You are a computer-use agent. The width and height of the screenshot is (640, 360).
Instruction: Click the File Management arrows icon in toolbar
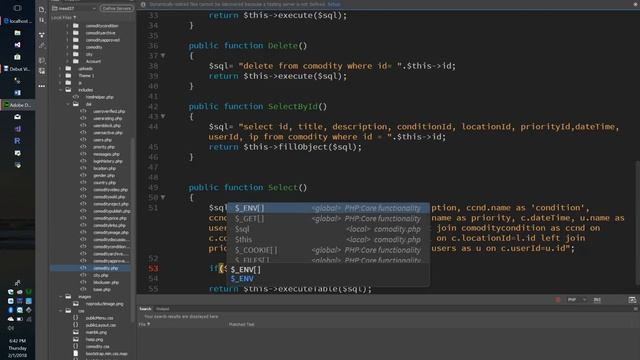click(42, 20)
